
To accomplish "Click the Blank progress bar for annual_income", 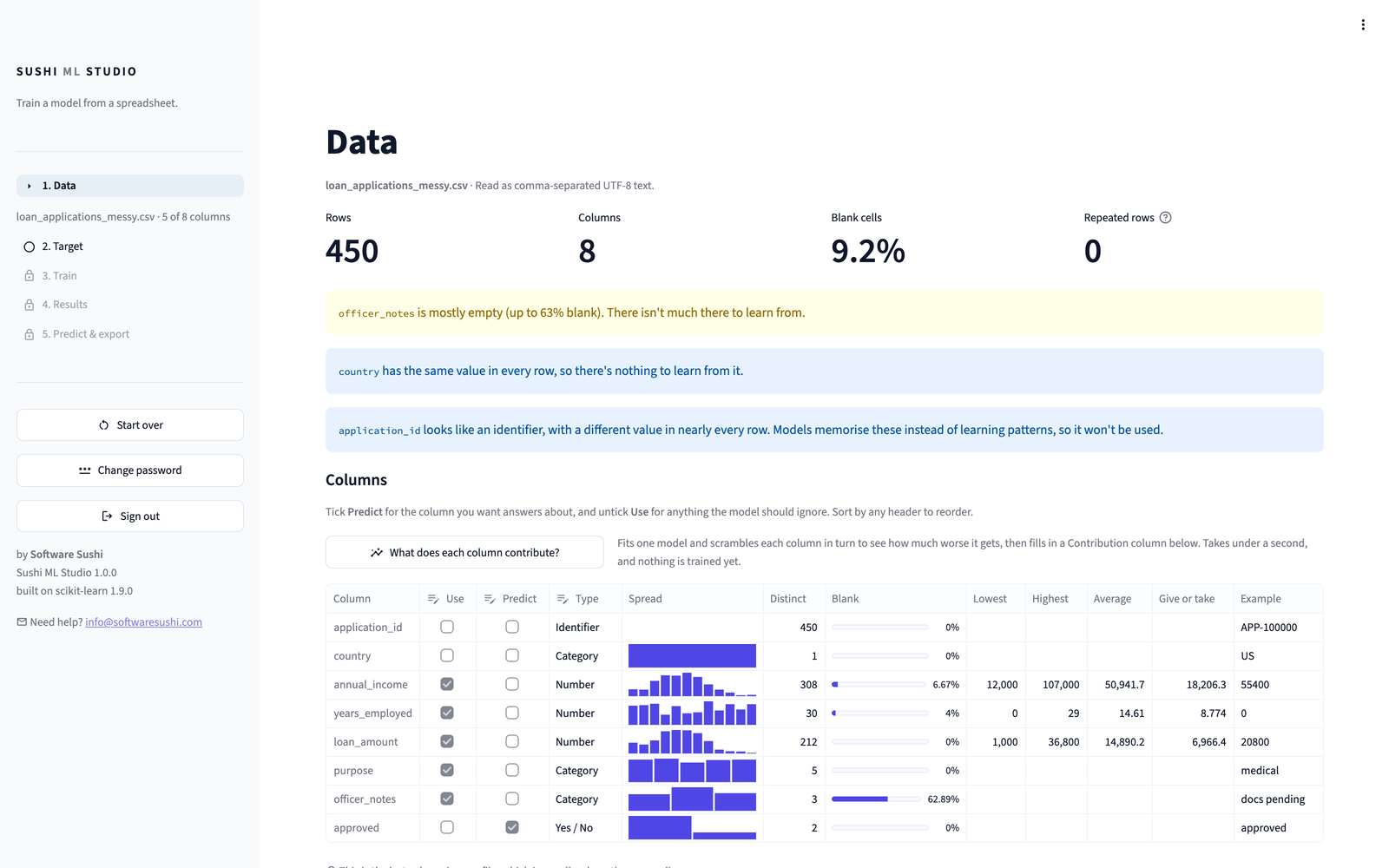I will coord(879,685).
